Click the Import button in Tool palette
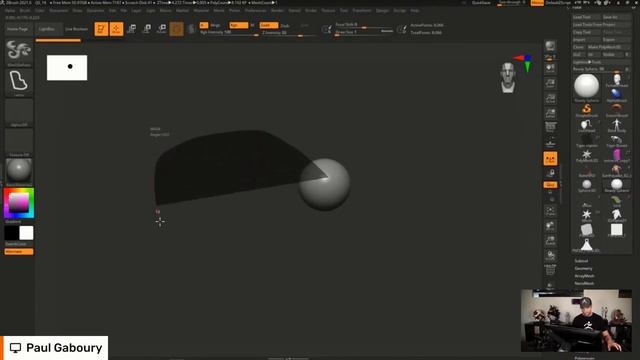The width and height of the screenshot is (640, 360). pyautogui.click(x=587, y=40)
